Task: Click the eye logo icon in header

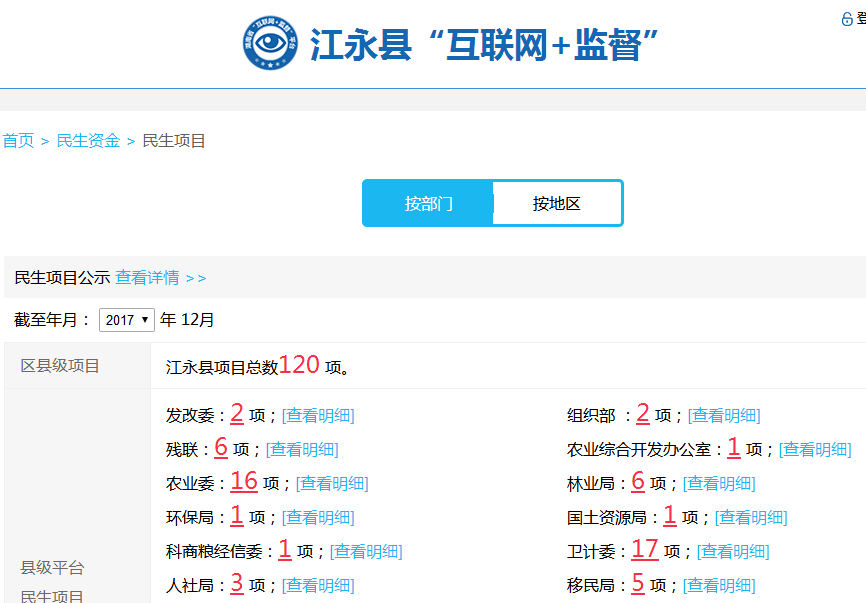Action: point(271,43)
